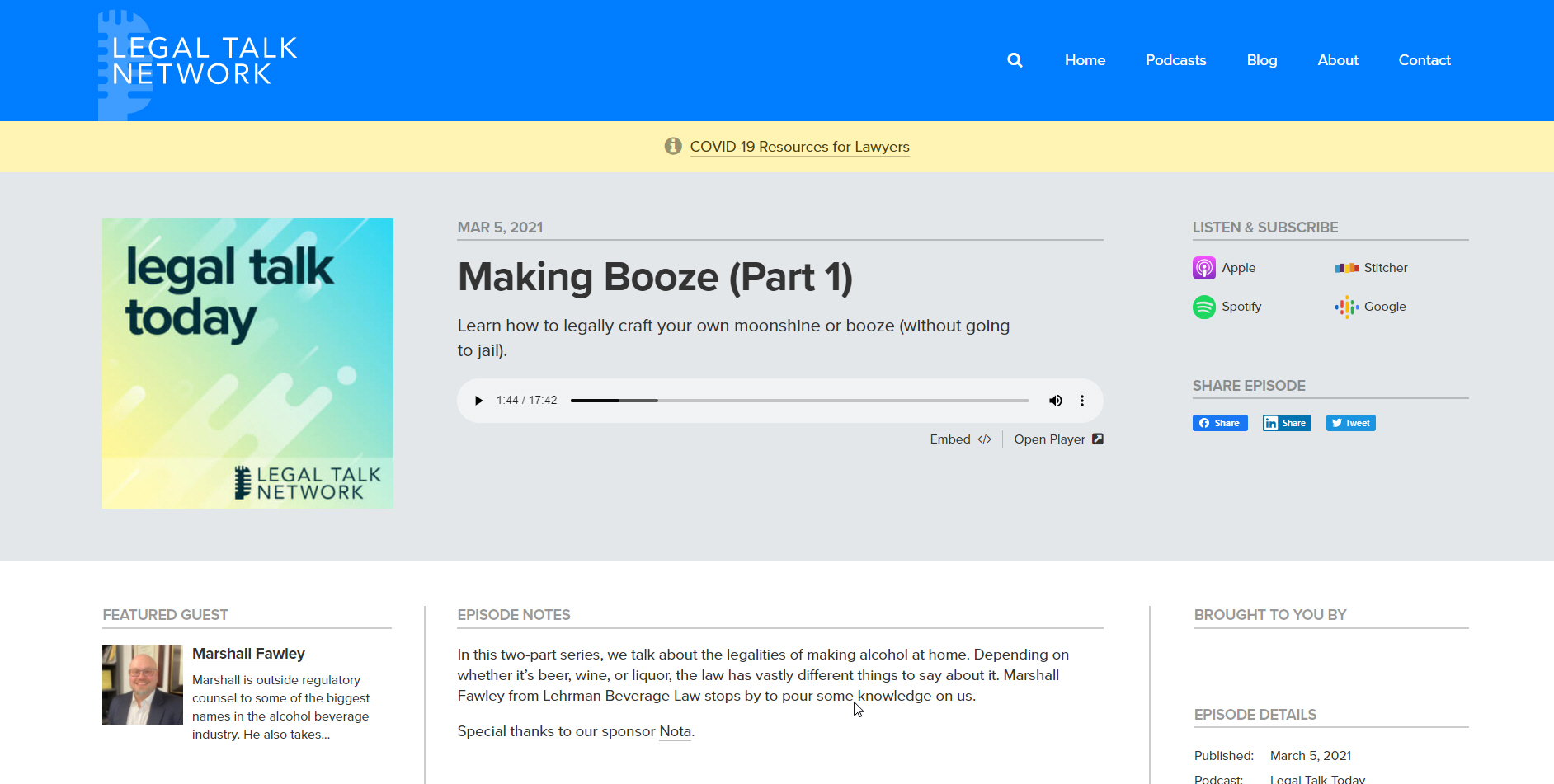Open the site search magnifier icon
The height and width of the screenshot is (784, 1554).
pyautogui.click(x=1015, y=60)
